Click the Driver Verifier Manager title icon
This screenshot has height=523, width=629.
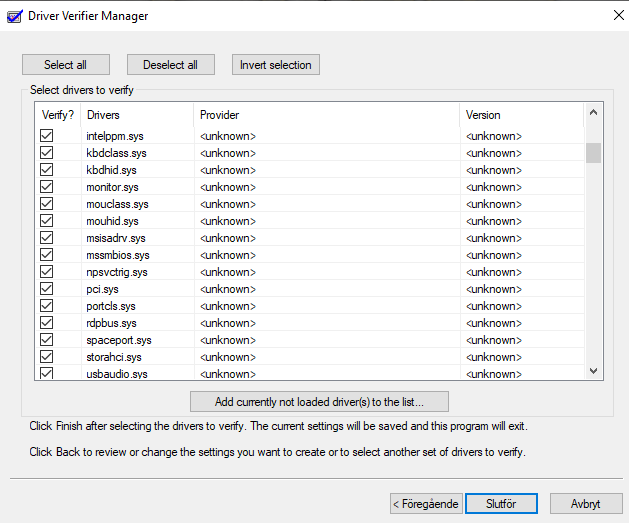[x=15, y=16]
